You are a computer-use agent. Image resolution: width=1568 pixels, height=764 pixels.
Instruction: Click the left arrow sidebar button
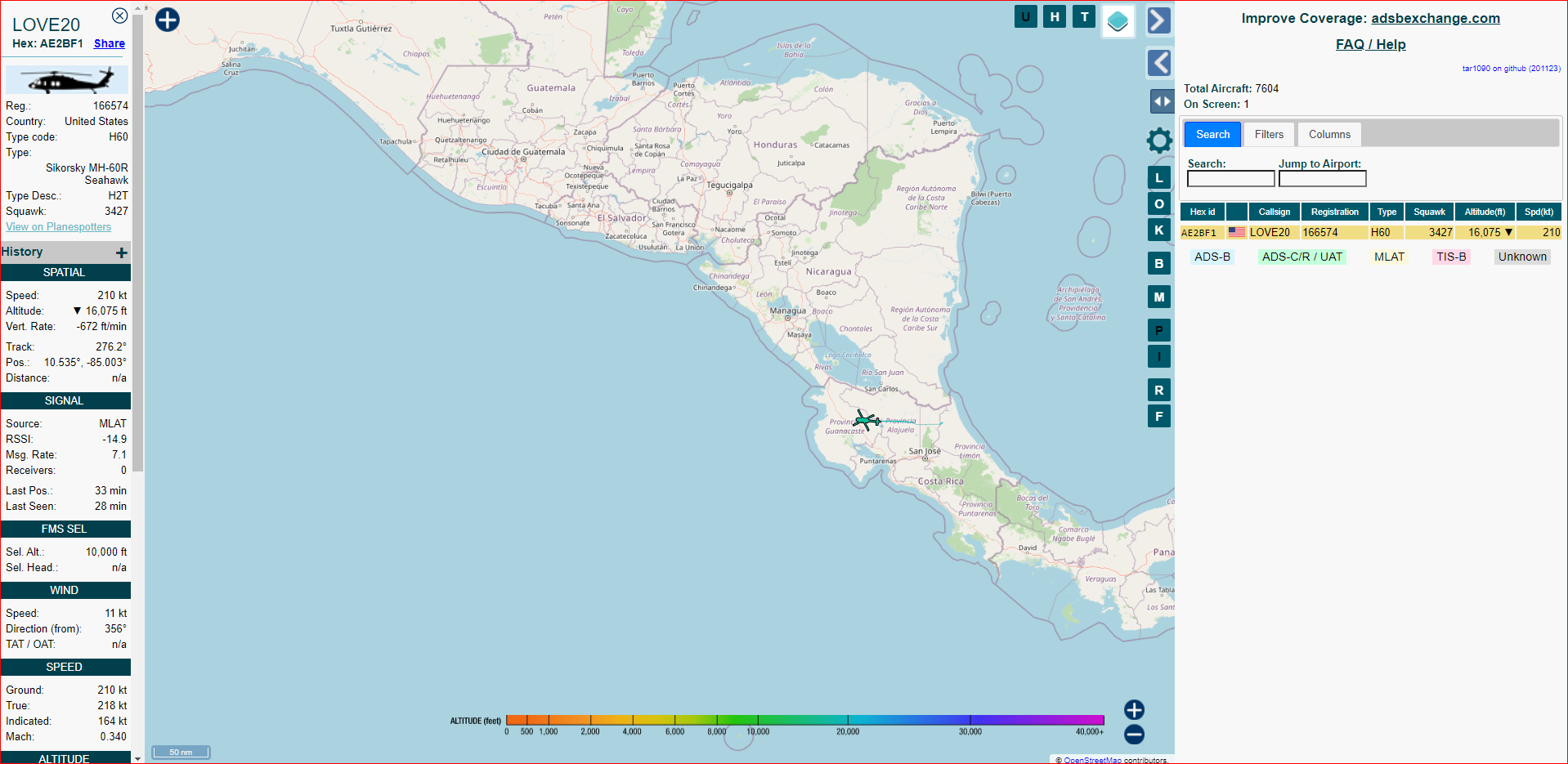click(1159, 63)
